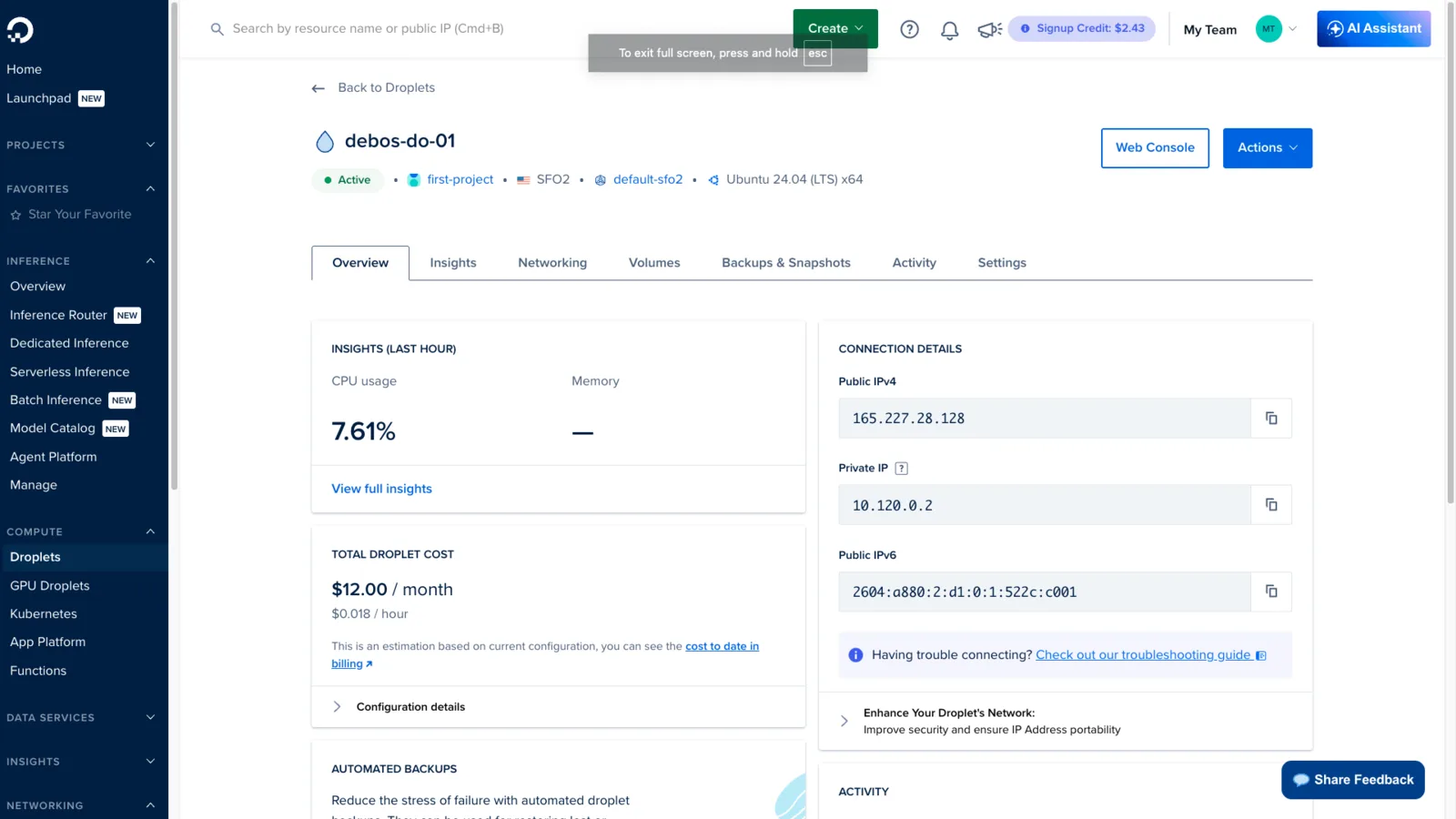Click the Ubuntu distribution icon

pyautogui.click(x=713, y=180)
